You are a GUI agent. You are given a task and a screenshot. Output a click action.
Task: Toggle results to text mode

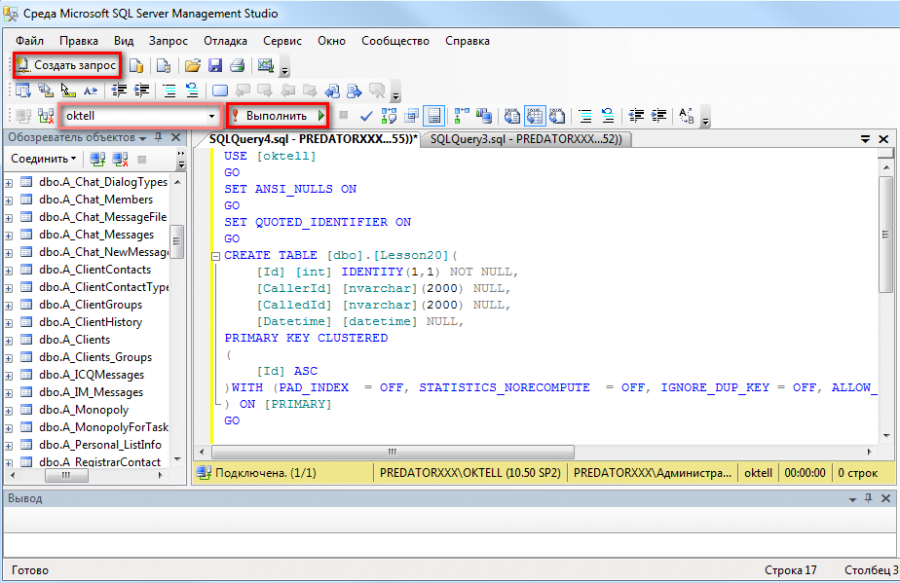click(510, 114)
